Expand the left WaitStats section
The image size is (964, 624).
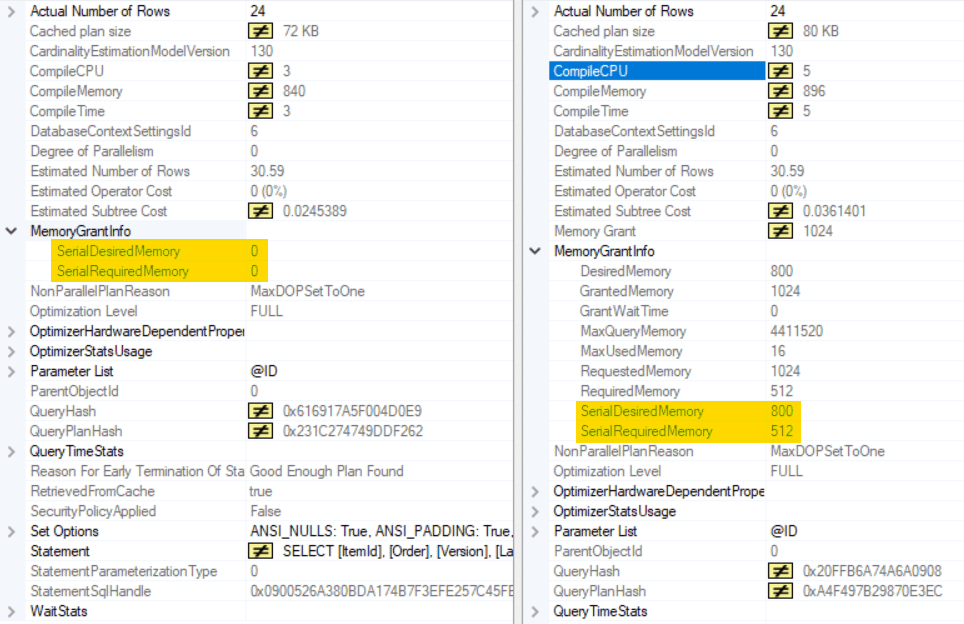12,611
